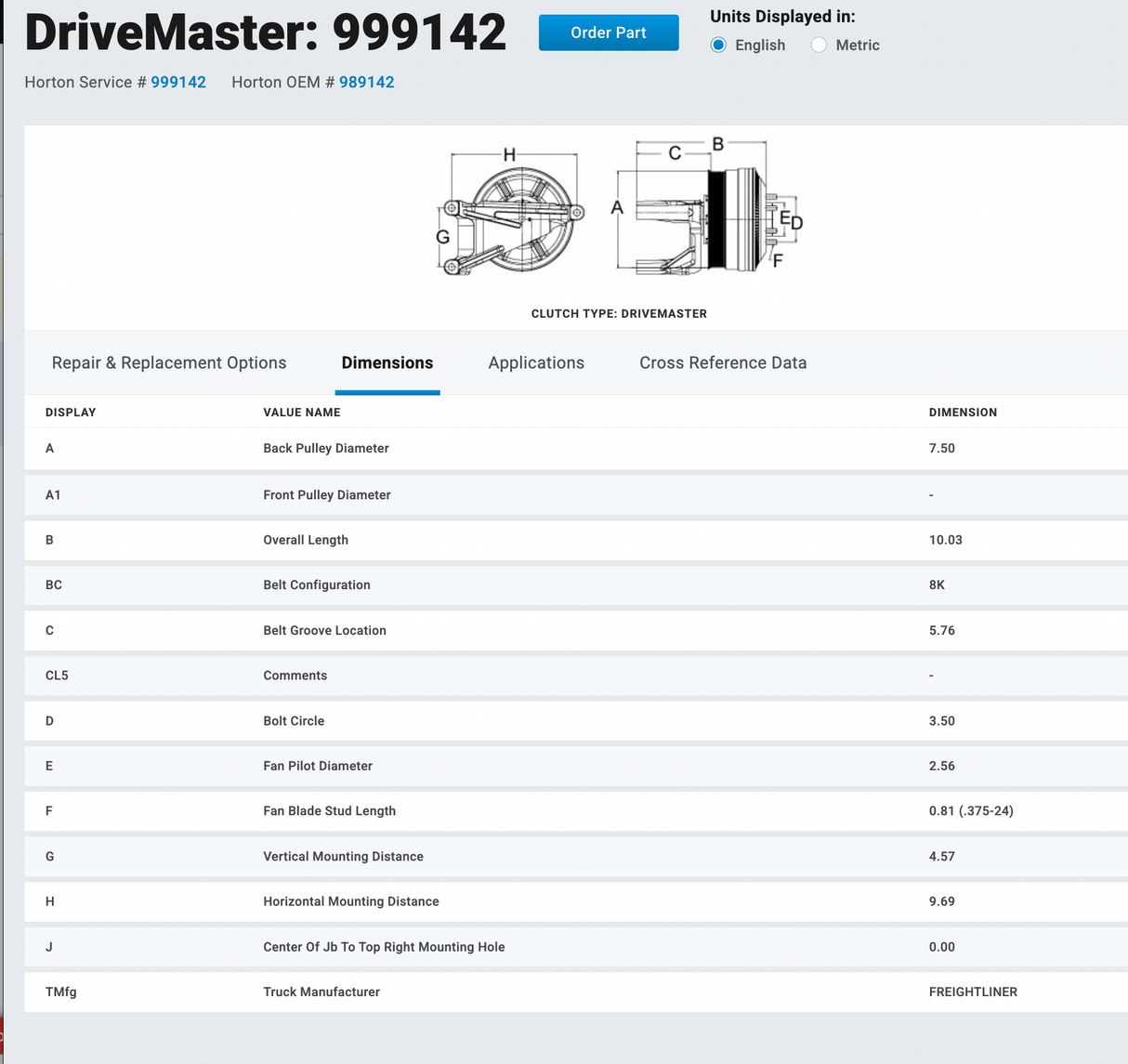This screenshot has height=1064, width=1128.
Task: Click the Fan Blade Stud Length dimension value
Action: [x=971, y=811]
